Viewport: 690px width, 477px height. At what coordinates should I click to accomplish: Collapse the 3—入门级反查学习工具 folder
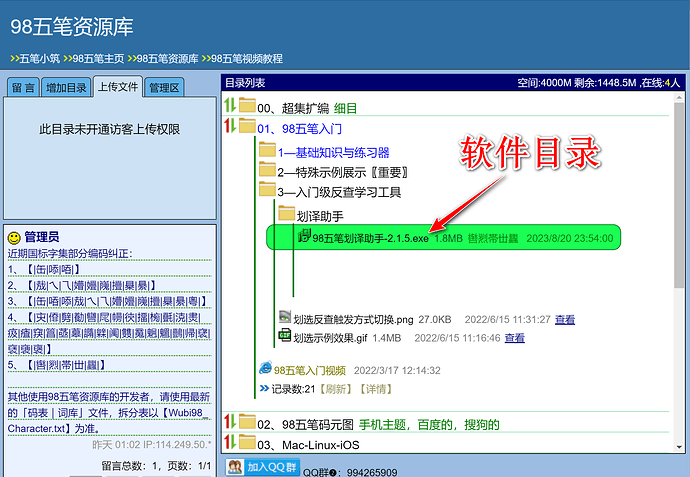(x=339, y=191)
